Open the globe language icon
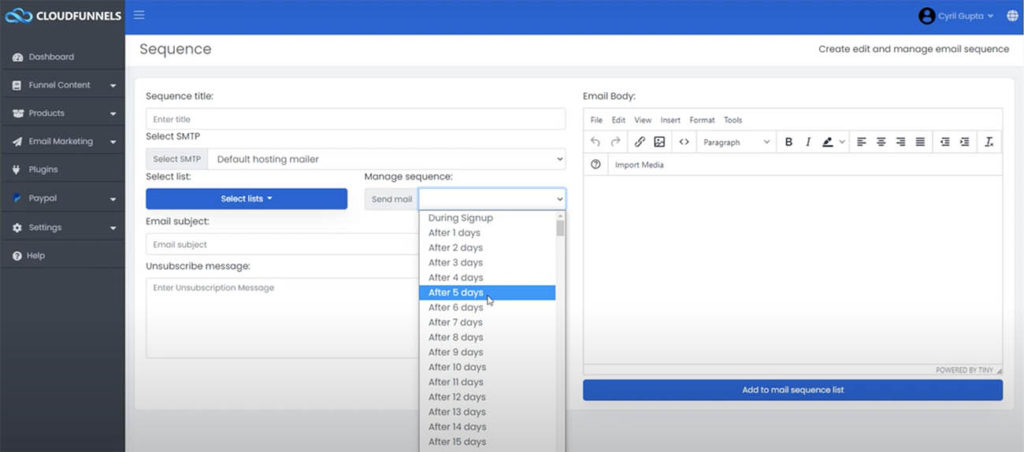 [x=1012, y=16]
